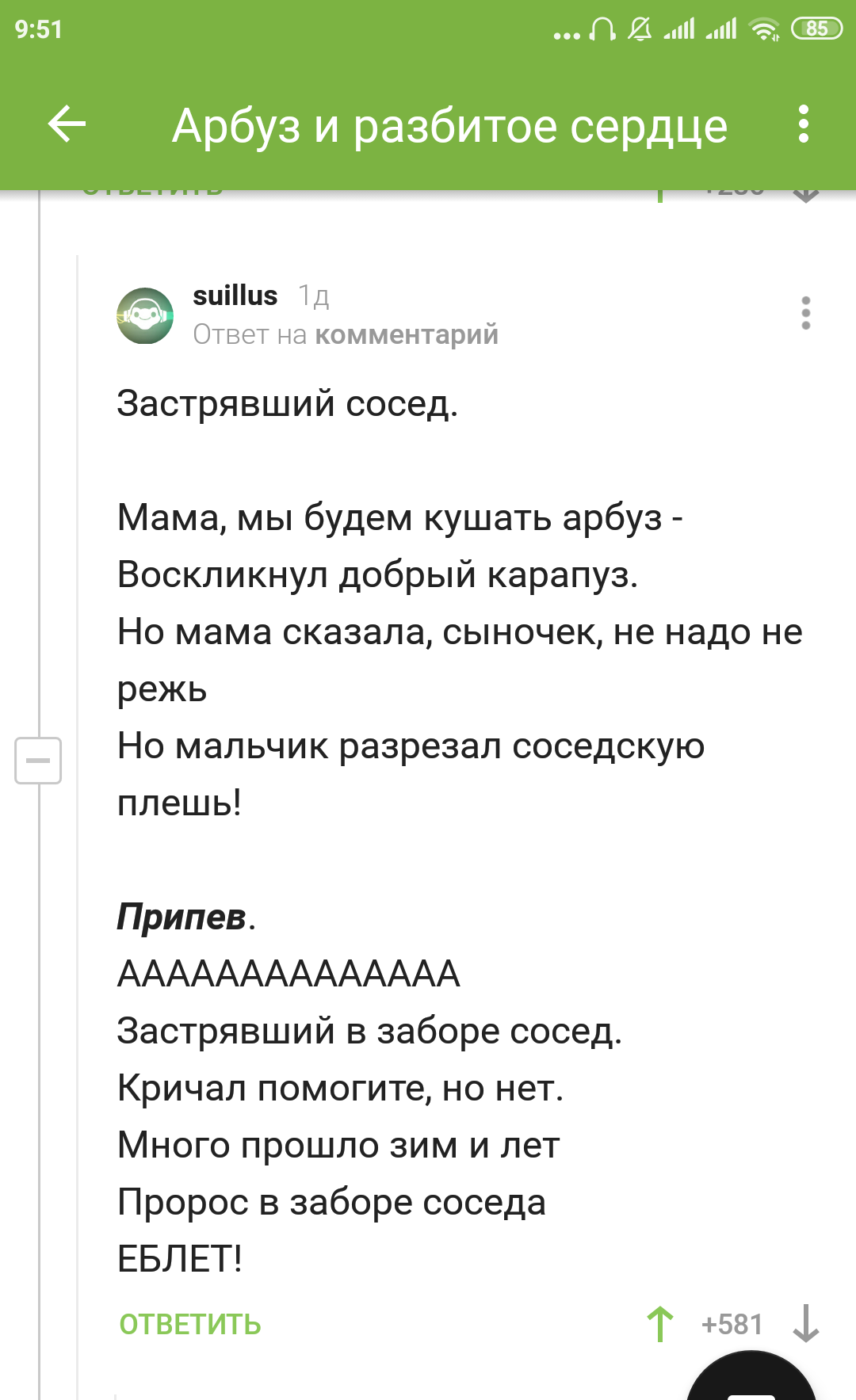Open suillus comment options menu
The width and height of the screenshot is (856, 1400).
pyautogui.click(x=805, y=313)
